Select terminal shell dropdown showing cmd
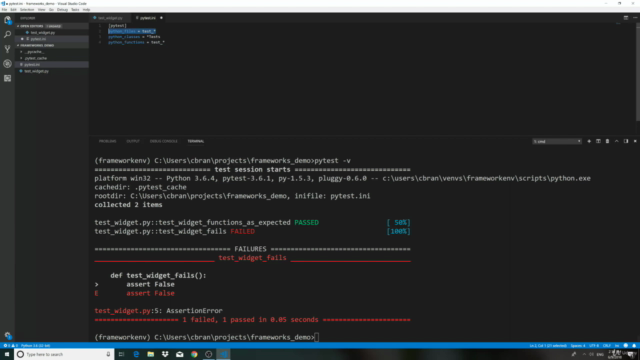This screenshot has height=360, width=640. pos(557,141)
